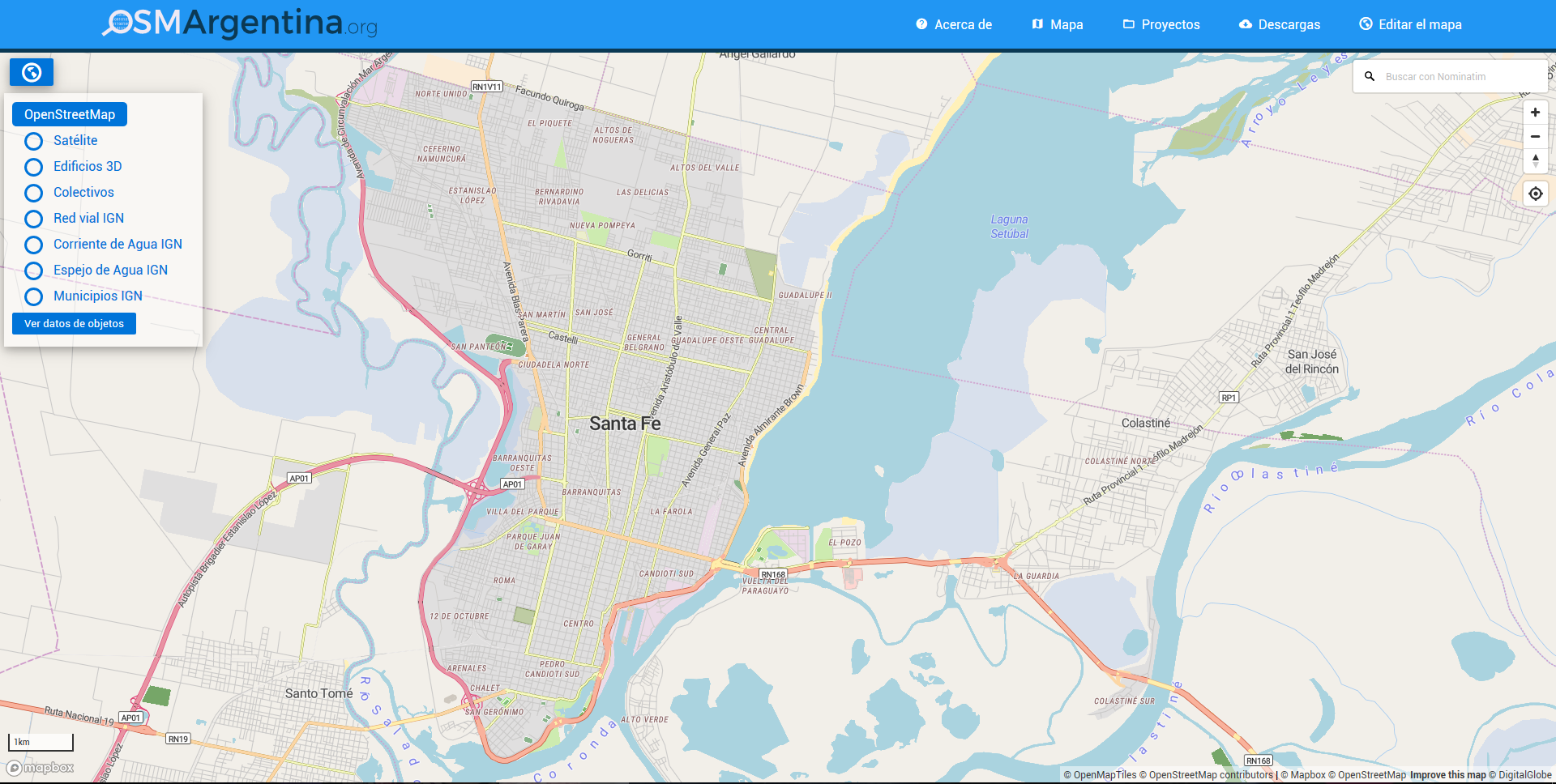
Task: Click the folder icon beside Proyectos
Action: [1129, 24]
